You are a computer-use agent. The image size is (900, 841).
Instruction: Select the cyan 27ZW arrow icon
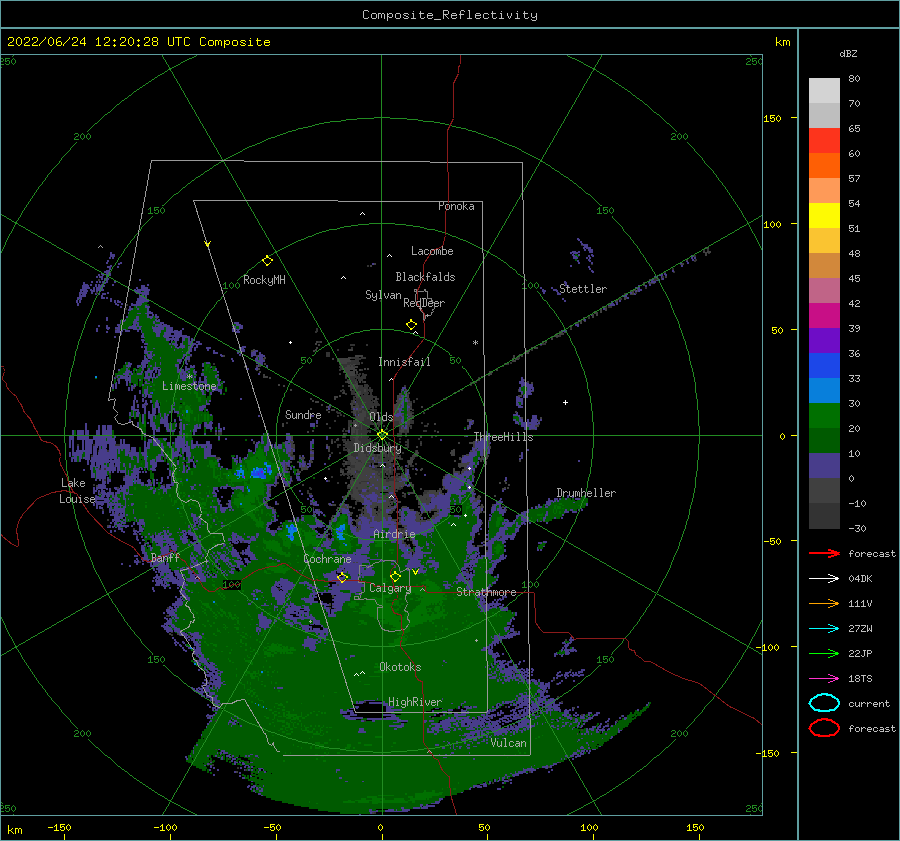[x=824, y=629]
